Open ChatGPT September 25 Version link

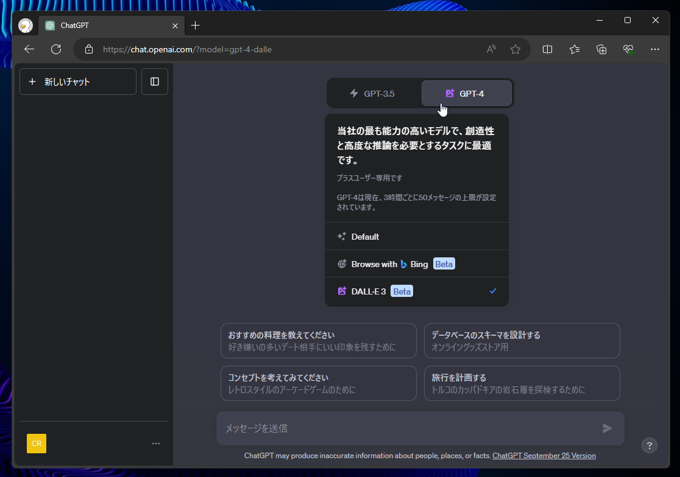coord(544,456)
